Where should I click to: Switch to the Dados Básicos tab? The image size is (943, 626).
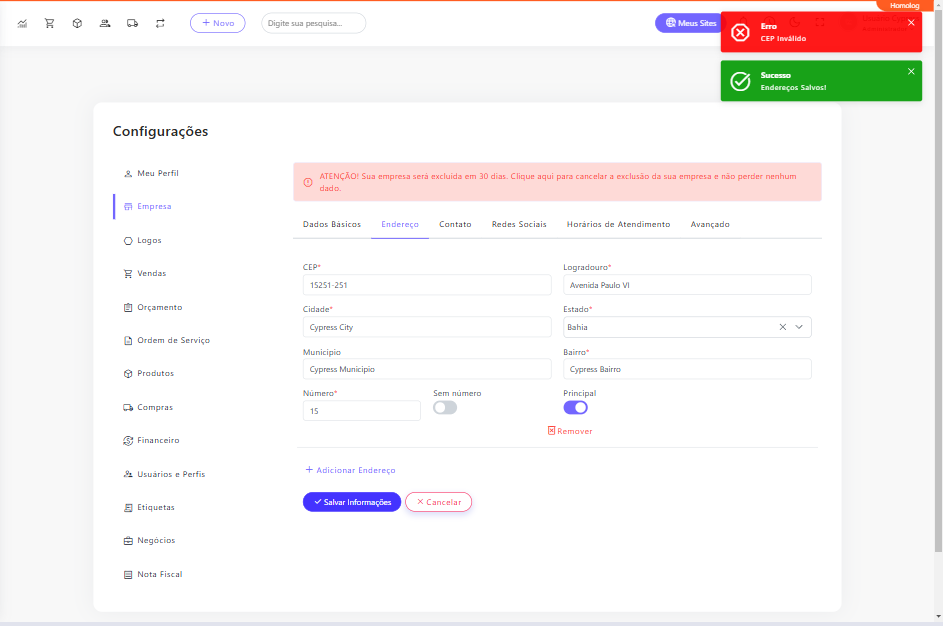point(332,224)
